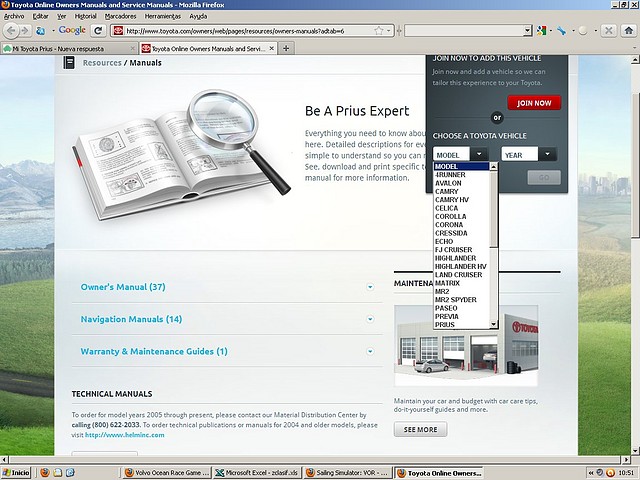Open the toolbar search box dropdown arrow

527,31
